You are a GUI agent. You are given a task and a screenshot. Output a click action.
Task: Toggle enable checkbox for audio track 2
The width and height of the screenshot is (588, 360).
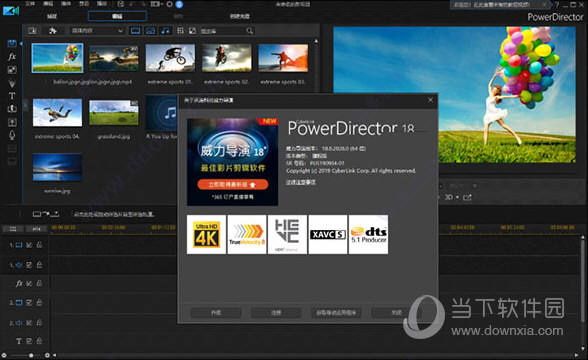(x=29, y=322)
